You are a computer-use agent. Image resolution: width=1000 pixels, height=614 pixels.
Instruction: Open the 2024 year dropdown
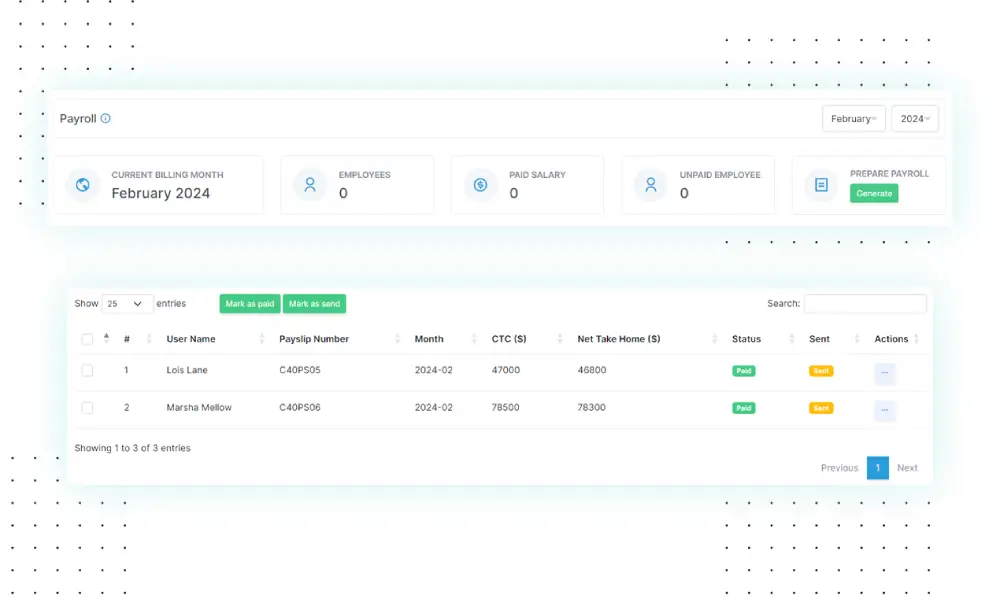coord(914,119)
